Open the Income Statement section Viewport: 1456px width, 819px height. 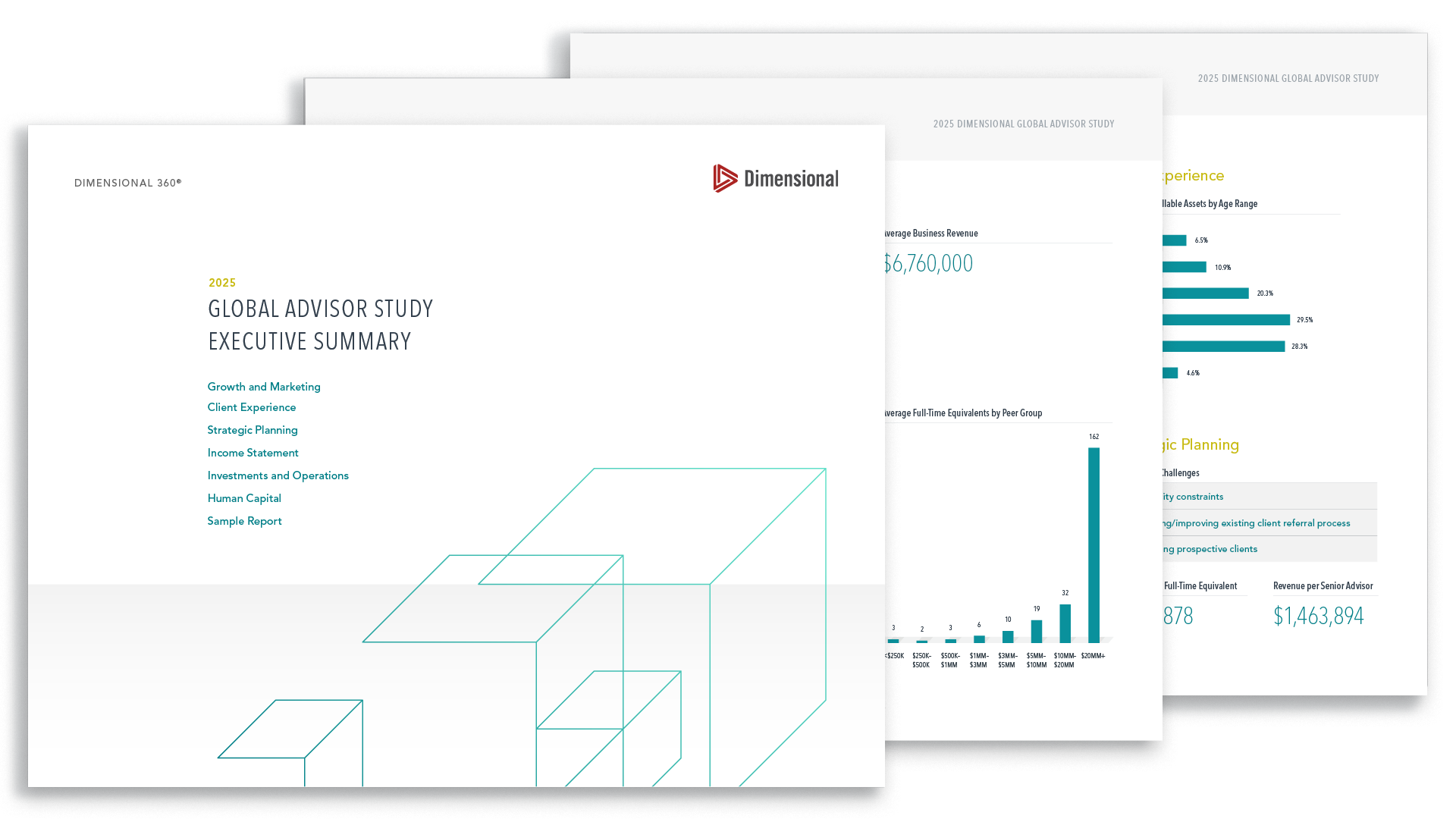point(253,453)
